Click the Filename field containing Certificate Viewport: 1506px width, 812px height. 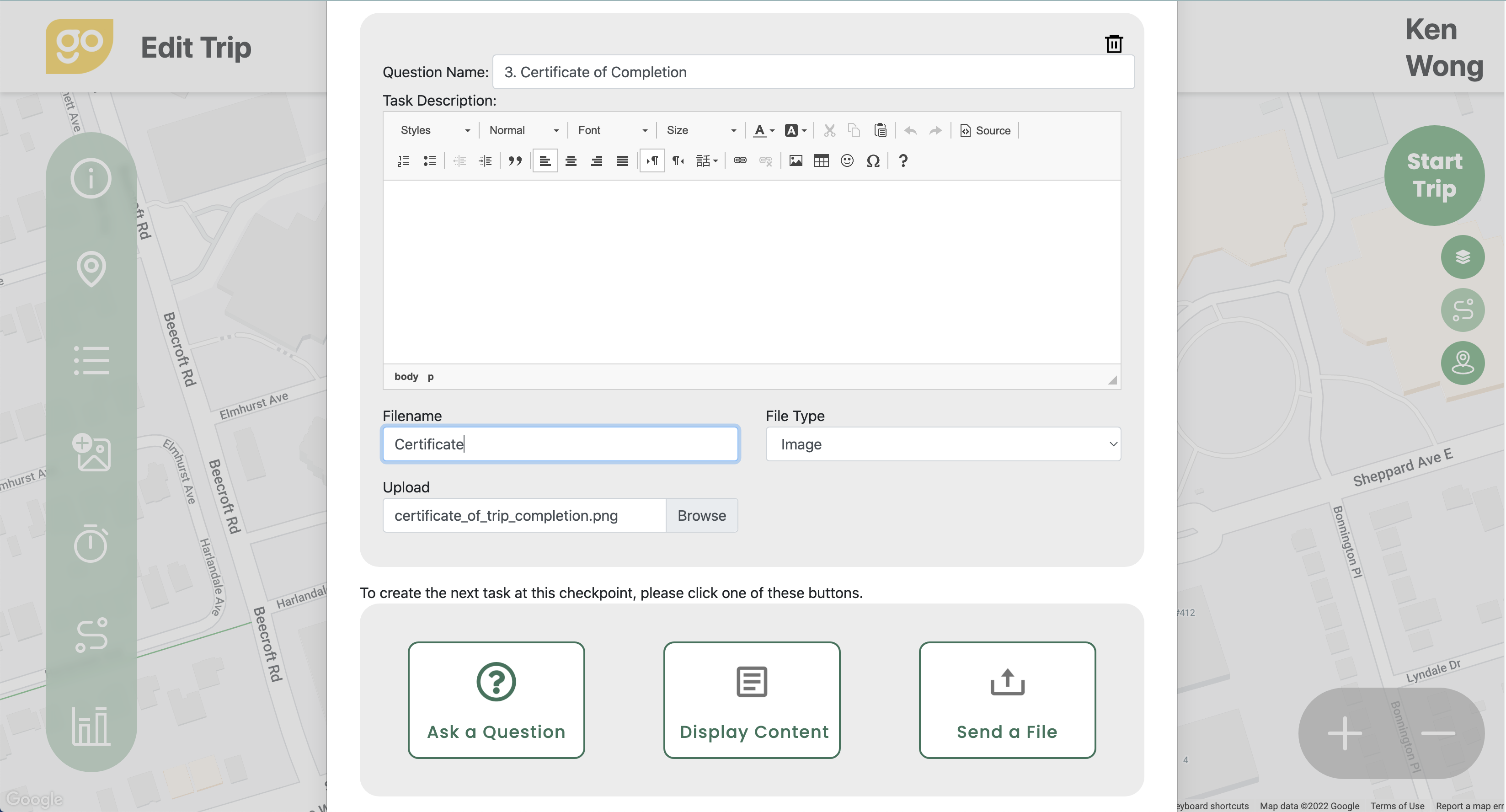560,444
